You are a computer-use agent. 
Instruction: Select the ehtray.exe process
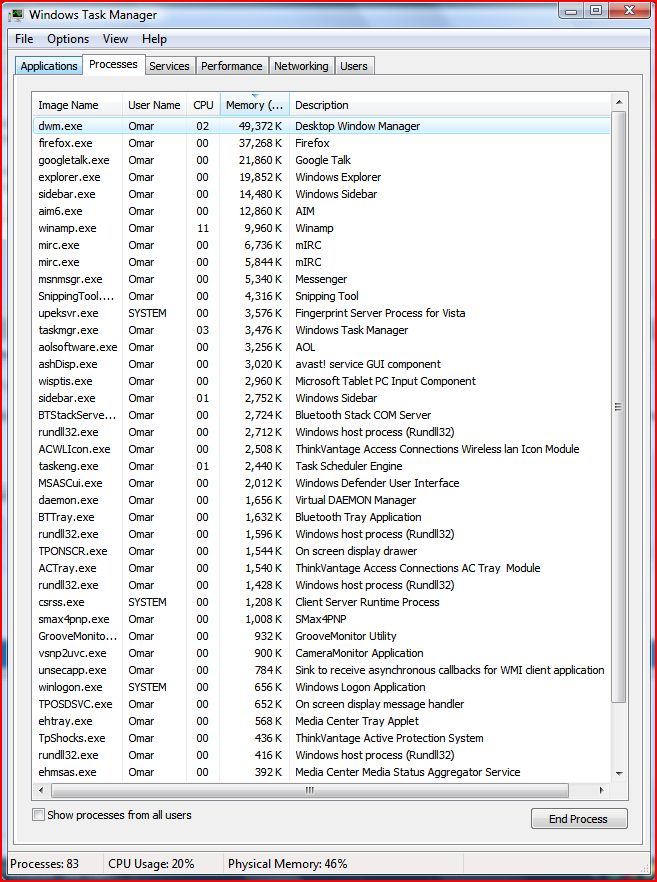pyautogui.click(x=321, y=721)
